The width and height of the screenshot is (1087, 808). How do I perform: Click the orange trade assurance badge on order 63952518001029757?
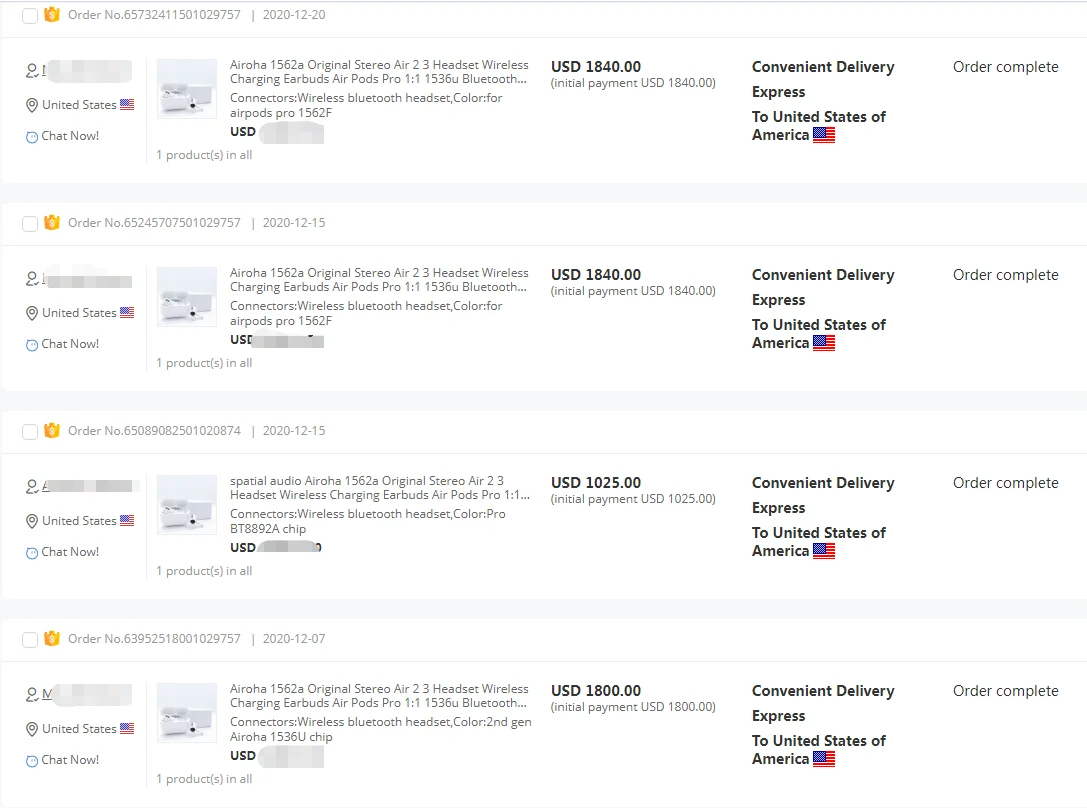[52, 639]
